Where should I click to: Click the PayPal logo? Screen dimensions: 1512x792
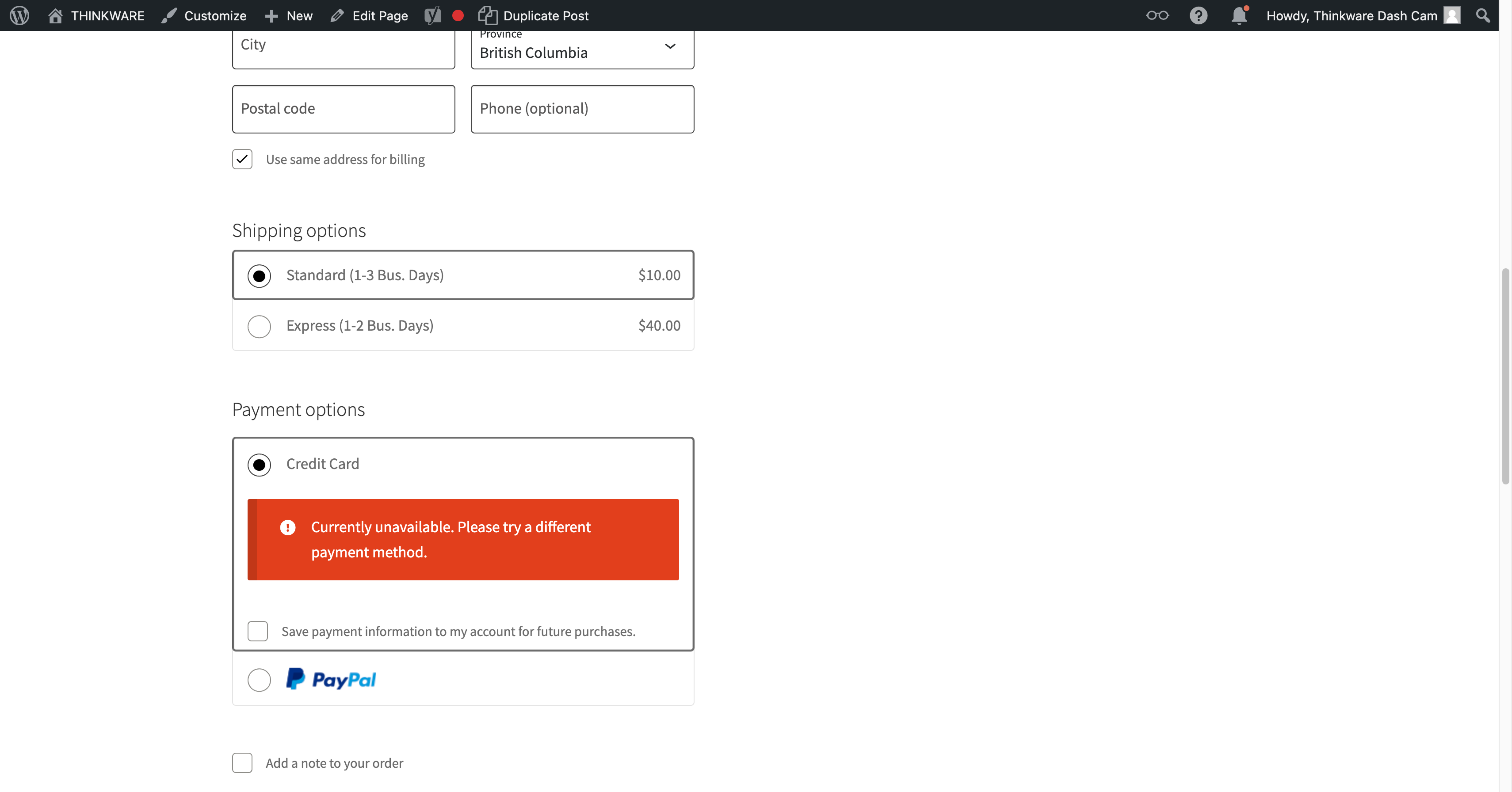click(x=331, y=679)
